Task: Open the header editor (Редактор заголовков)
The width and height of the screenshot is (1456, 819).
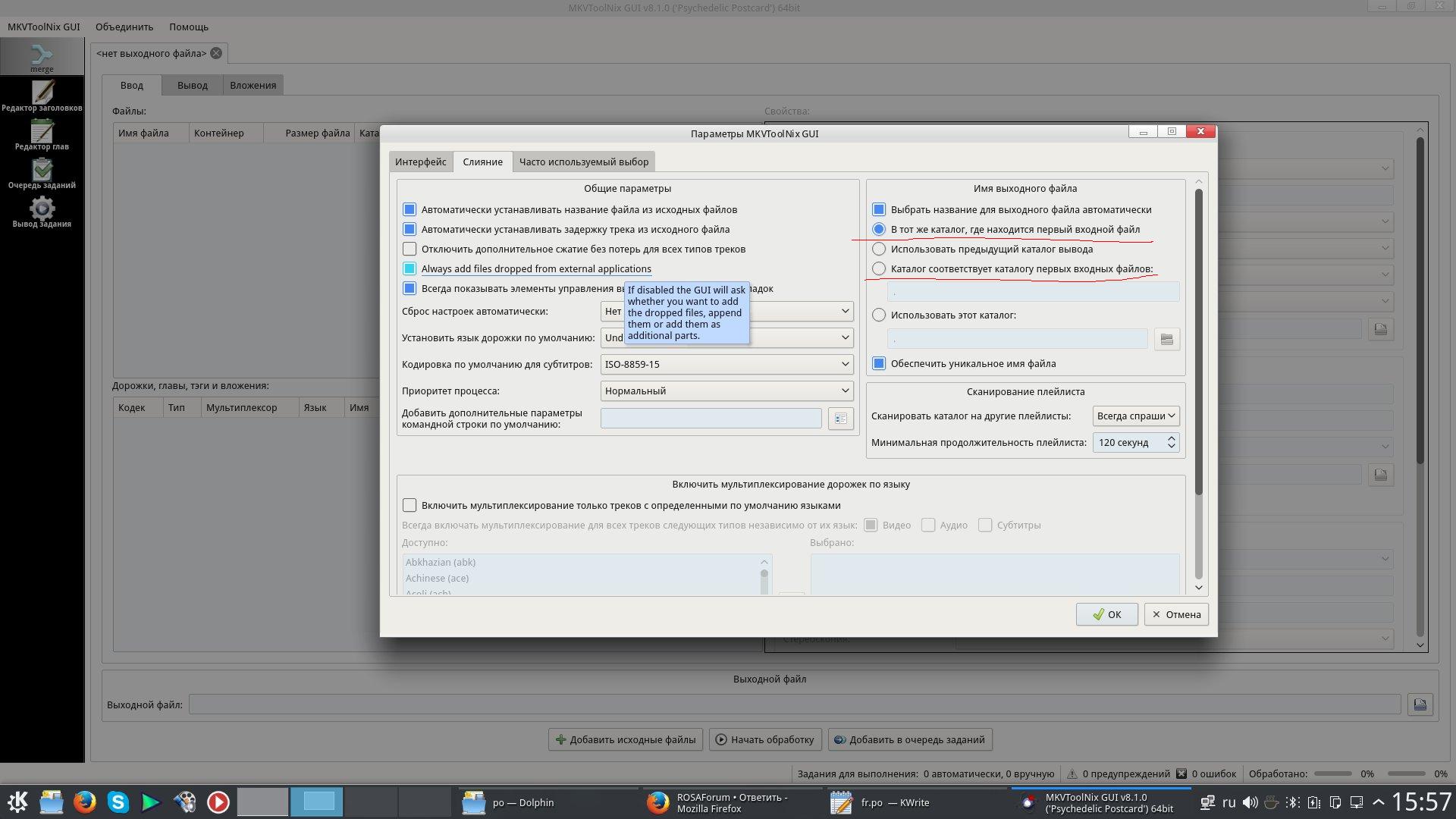Action: [42, 96]
